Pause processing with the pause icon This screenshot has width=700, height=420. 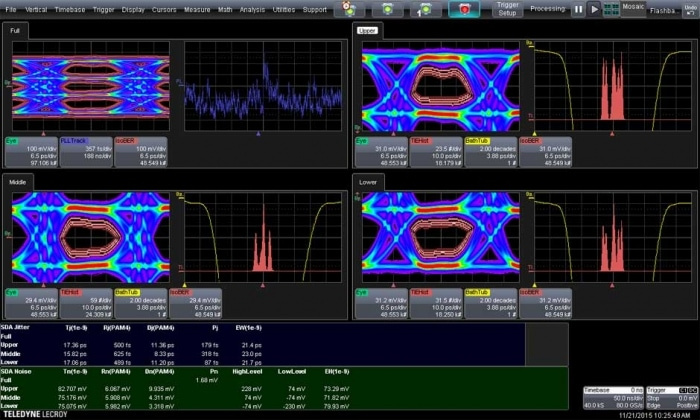coord(578,9)
